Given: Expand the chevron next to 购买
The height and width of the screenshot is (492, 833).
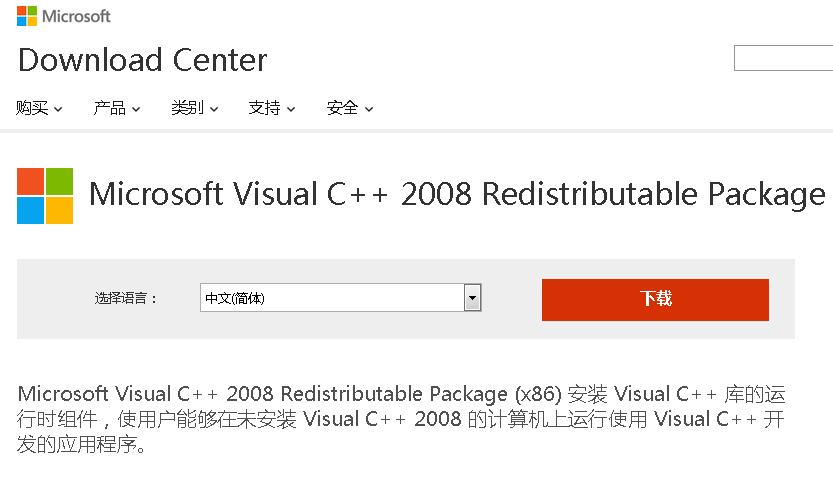Looking at the screenshot, I should click(59, 109).
